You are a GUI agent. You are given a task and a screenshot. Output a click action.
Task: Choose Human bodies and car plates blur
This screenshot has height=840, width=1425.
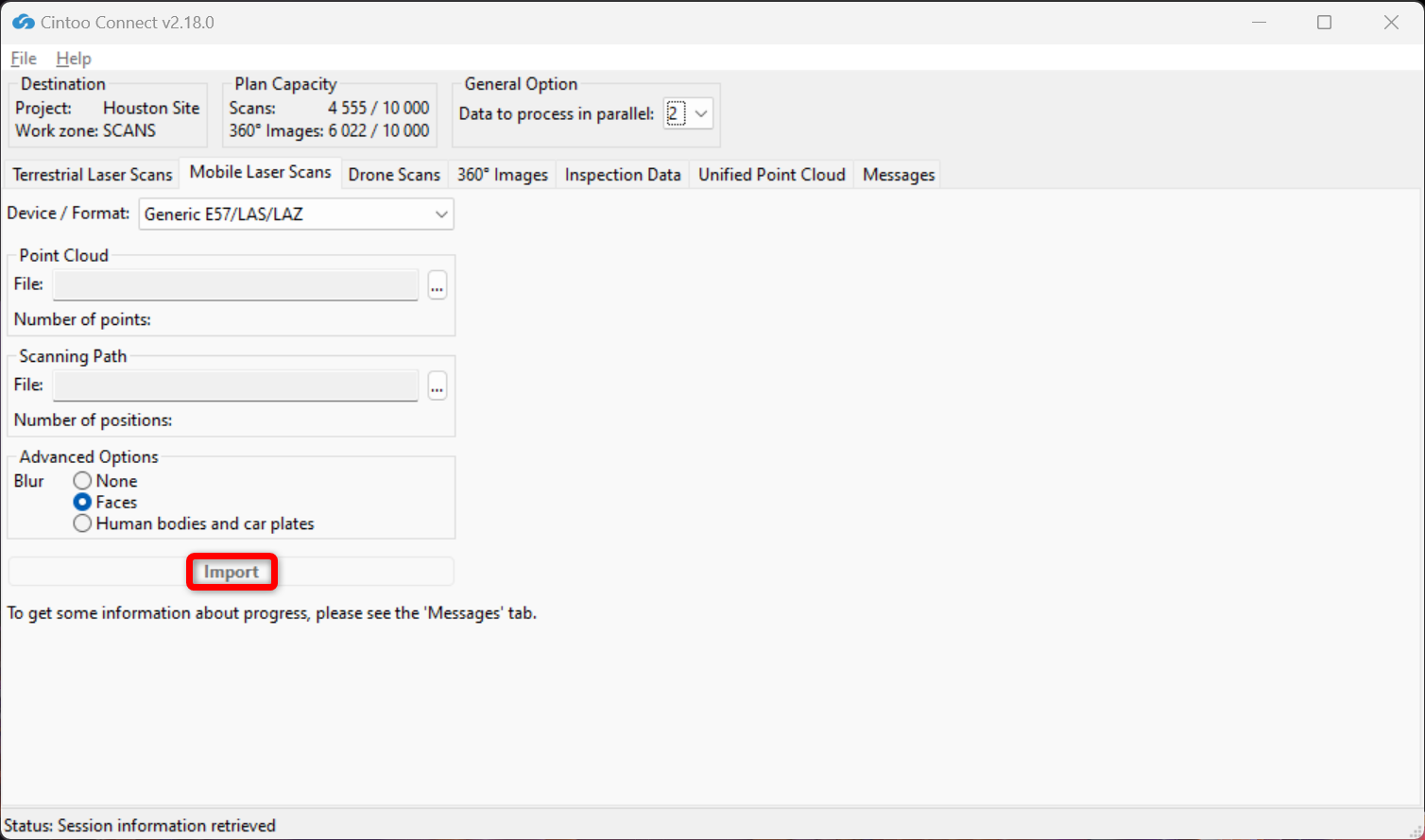coord(194,523)
